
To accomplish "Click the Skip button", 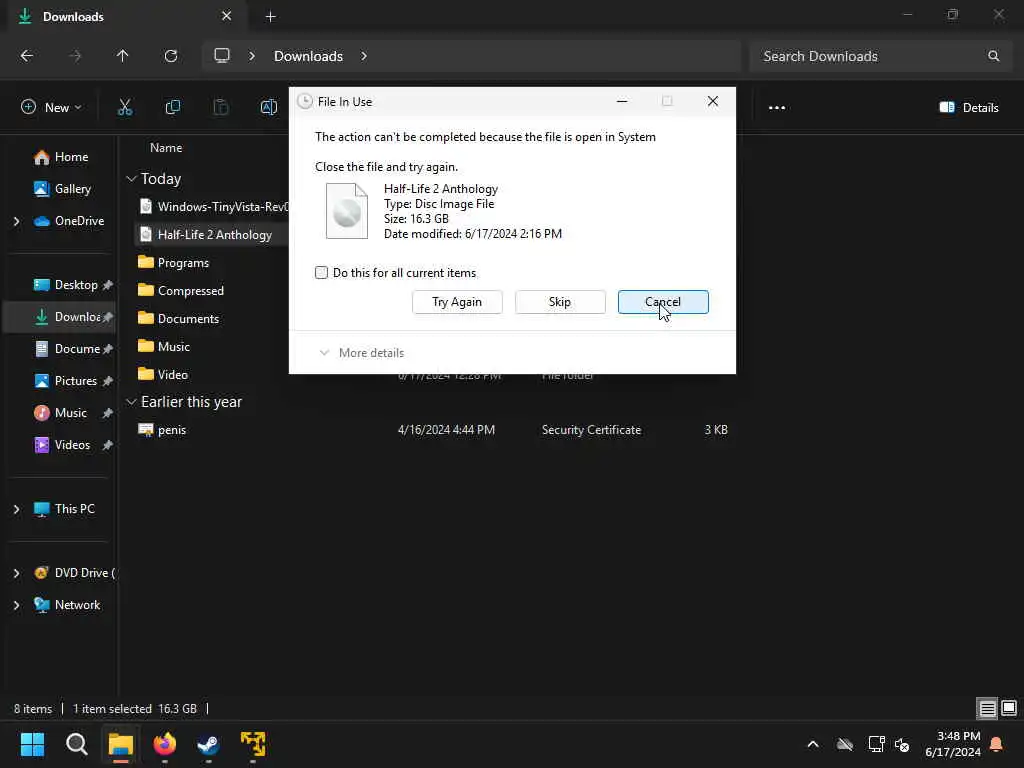I will 560,302.
